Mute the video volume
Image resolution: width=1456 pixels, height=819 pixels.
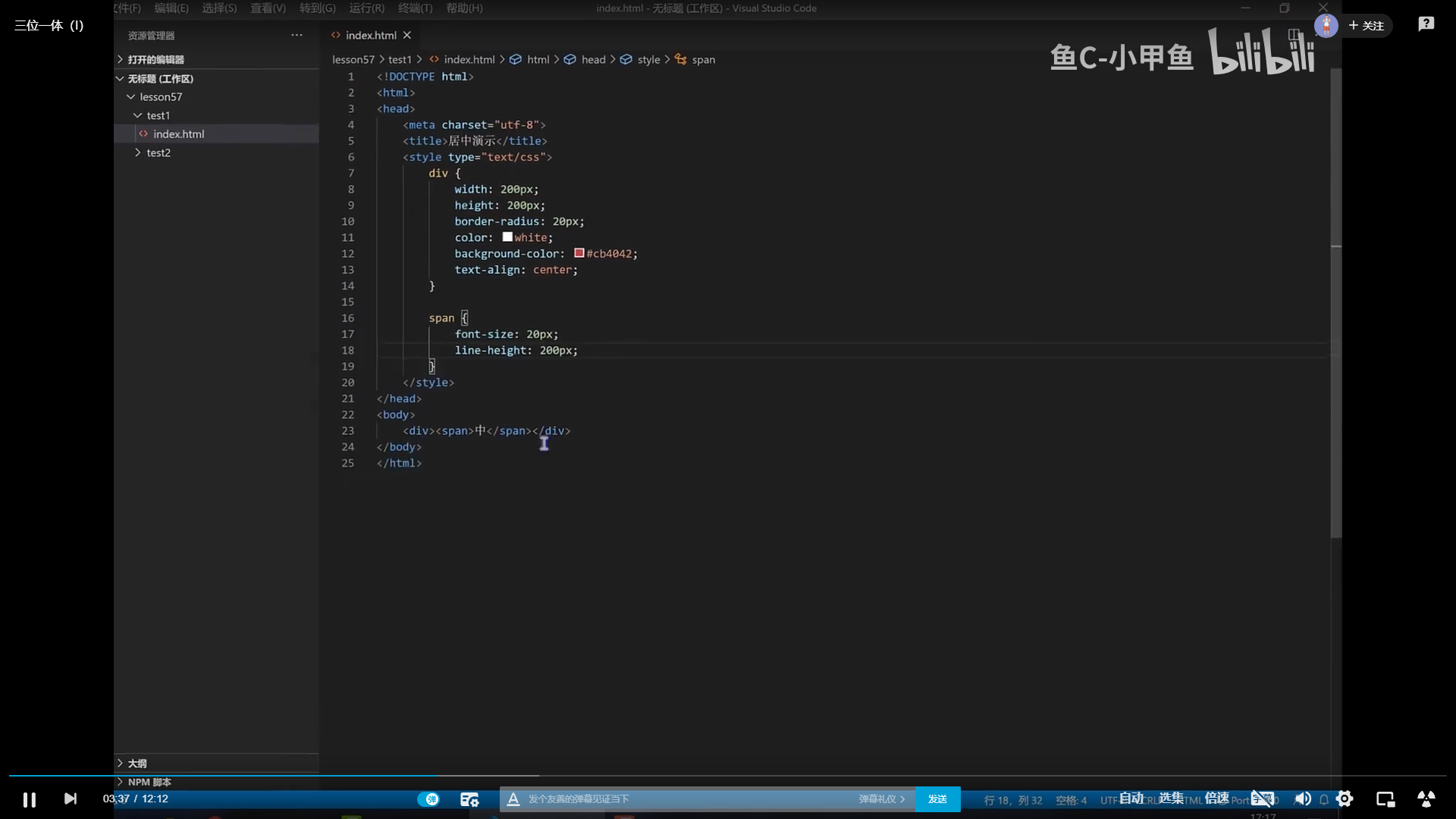click(x=1303, y=799)
